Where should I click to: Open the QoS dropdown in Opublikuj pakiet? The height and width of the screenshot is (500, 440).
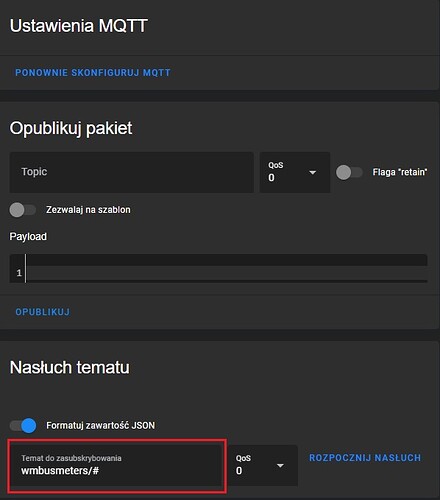tap(295, 172)
